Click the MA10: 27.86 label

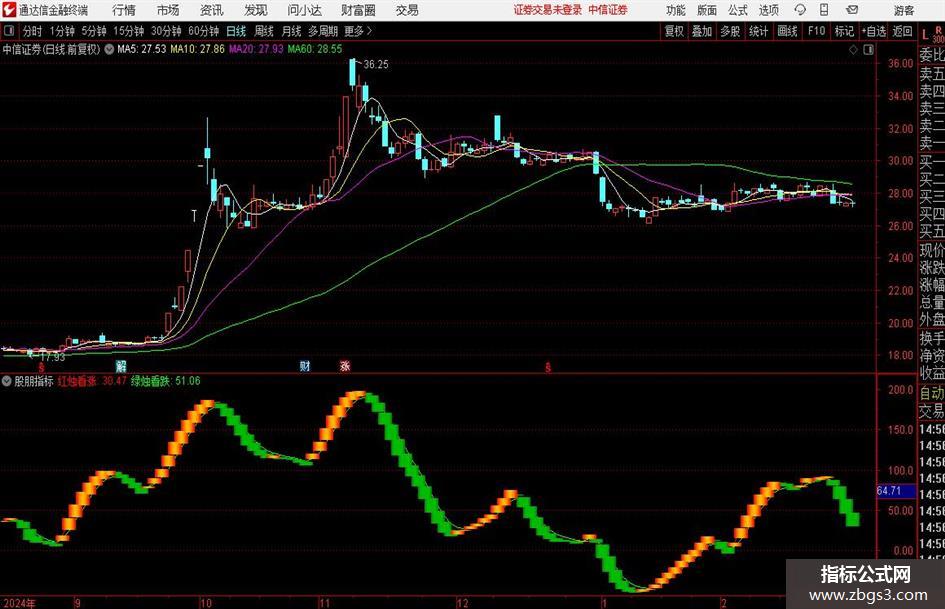pos(198,49)
